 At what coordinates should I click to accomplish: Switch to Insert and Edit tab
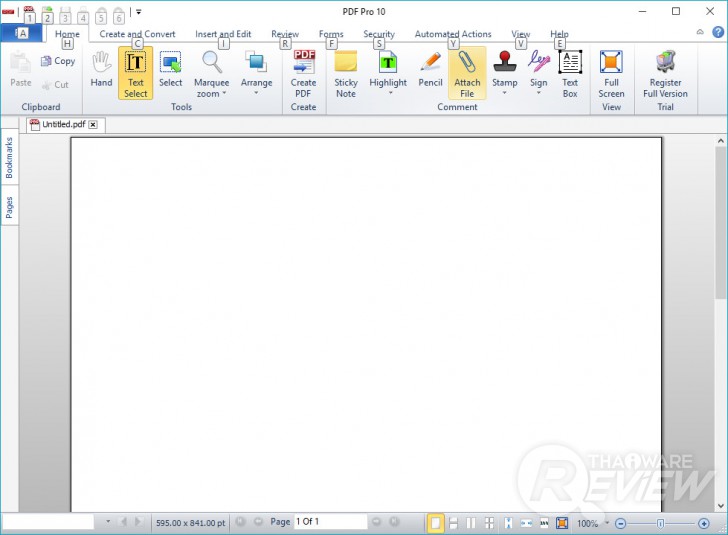tap(223, 34)
